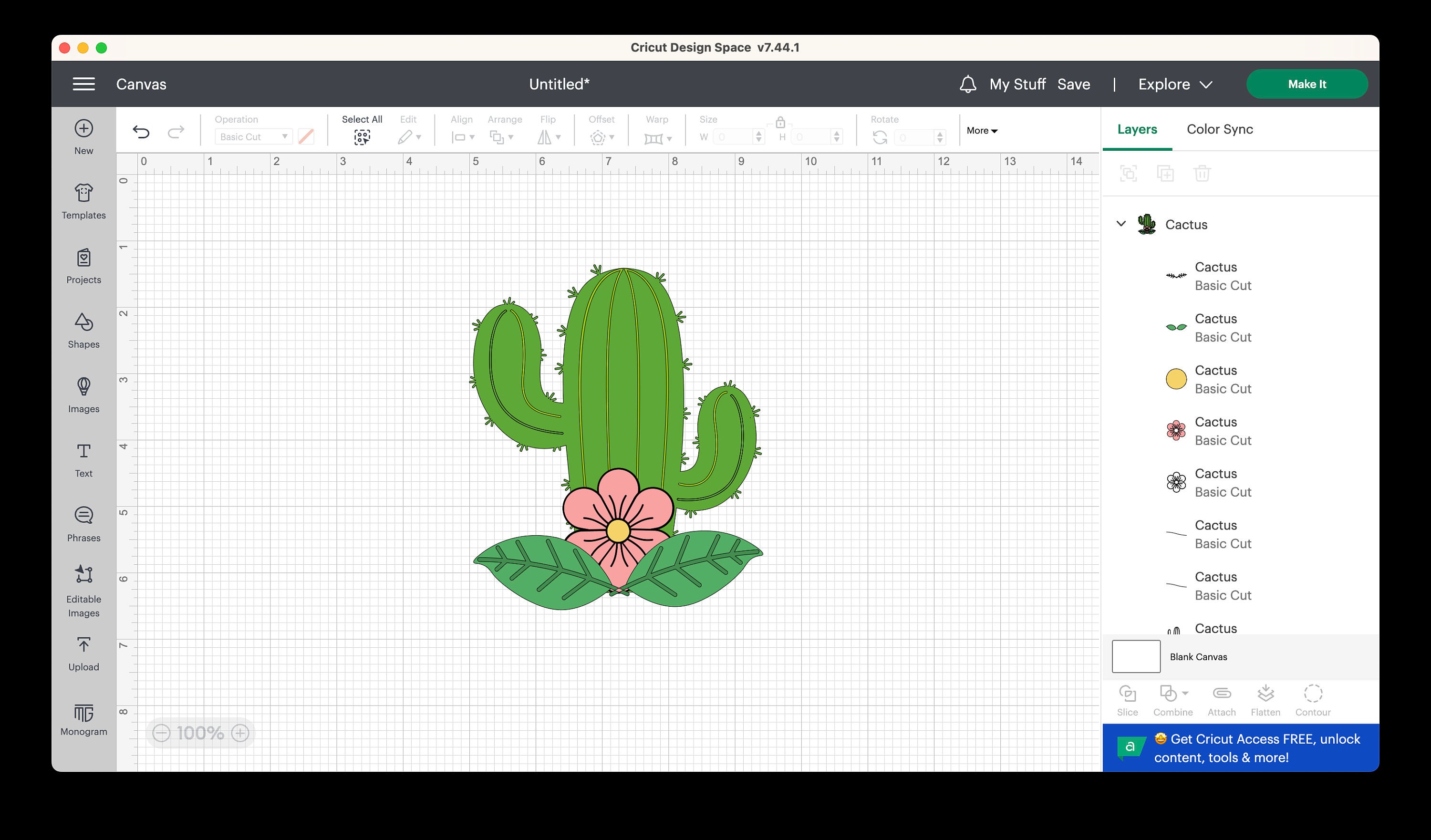The height and width of the screenshot is (840, 1431).
Task: Open the Images panel
Action: coord(83,396)
